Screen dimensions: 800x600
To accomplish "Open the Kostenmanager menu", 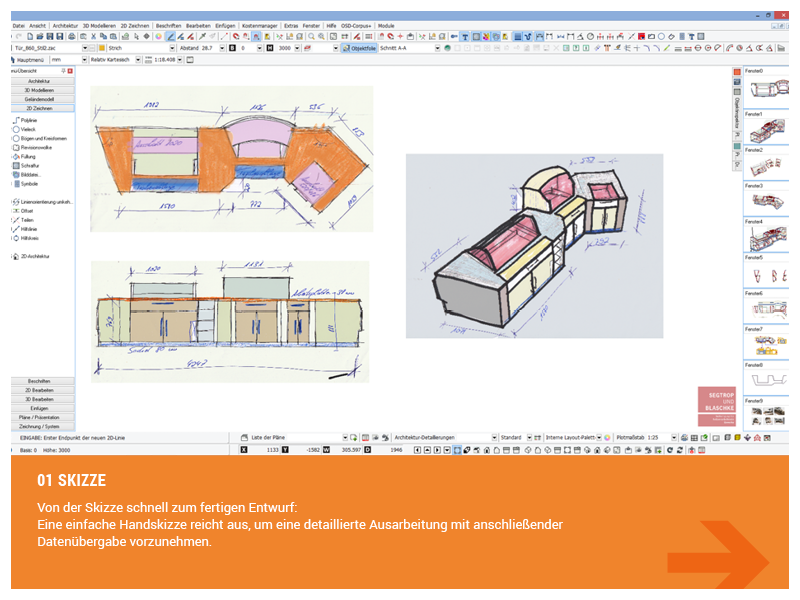I will (x=260, y=26).
